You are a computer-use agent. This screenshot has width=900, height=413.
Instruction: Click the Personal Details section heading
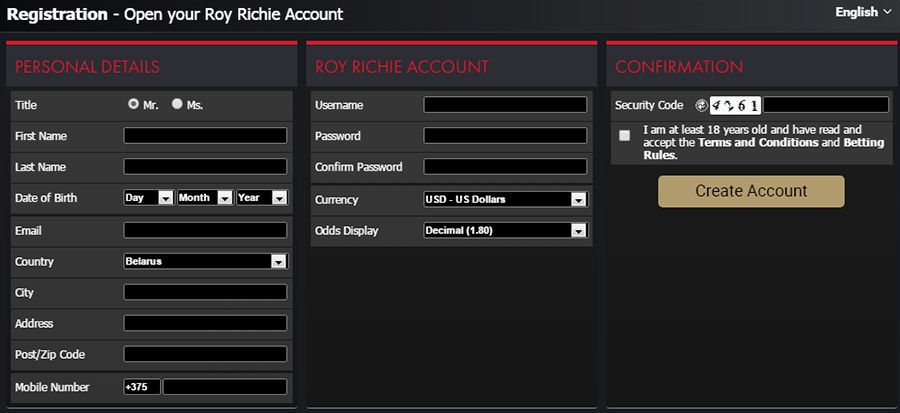[x=87, y=67]
